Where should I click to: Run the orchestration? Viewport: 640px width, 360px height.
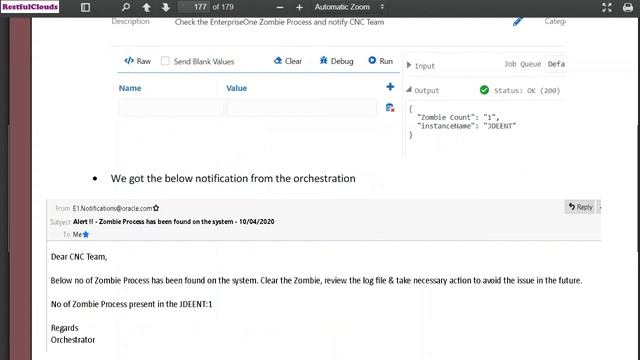pos(380,61)
